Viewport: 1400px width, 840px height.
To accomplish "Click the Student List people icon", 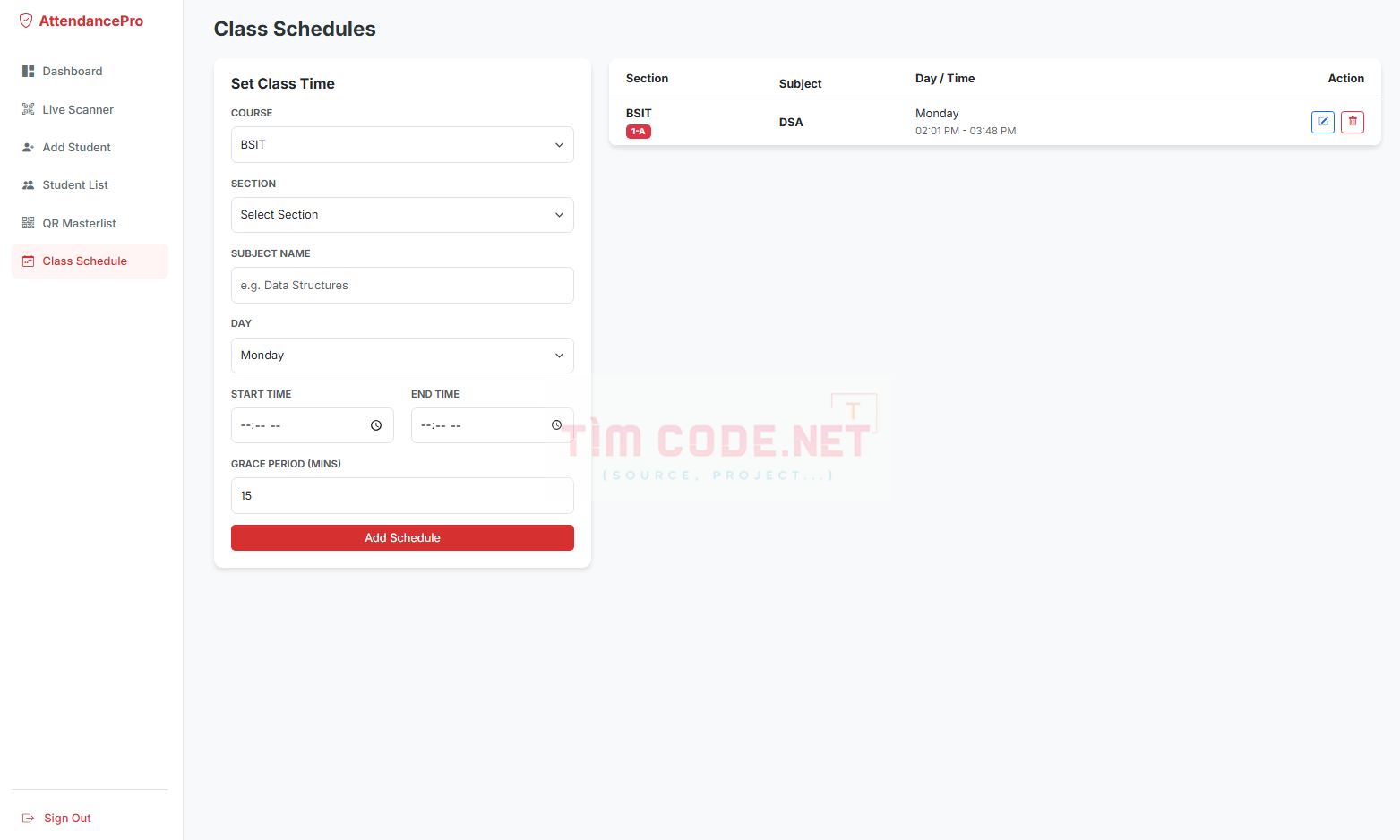I will click(x=28, y=185).
